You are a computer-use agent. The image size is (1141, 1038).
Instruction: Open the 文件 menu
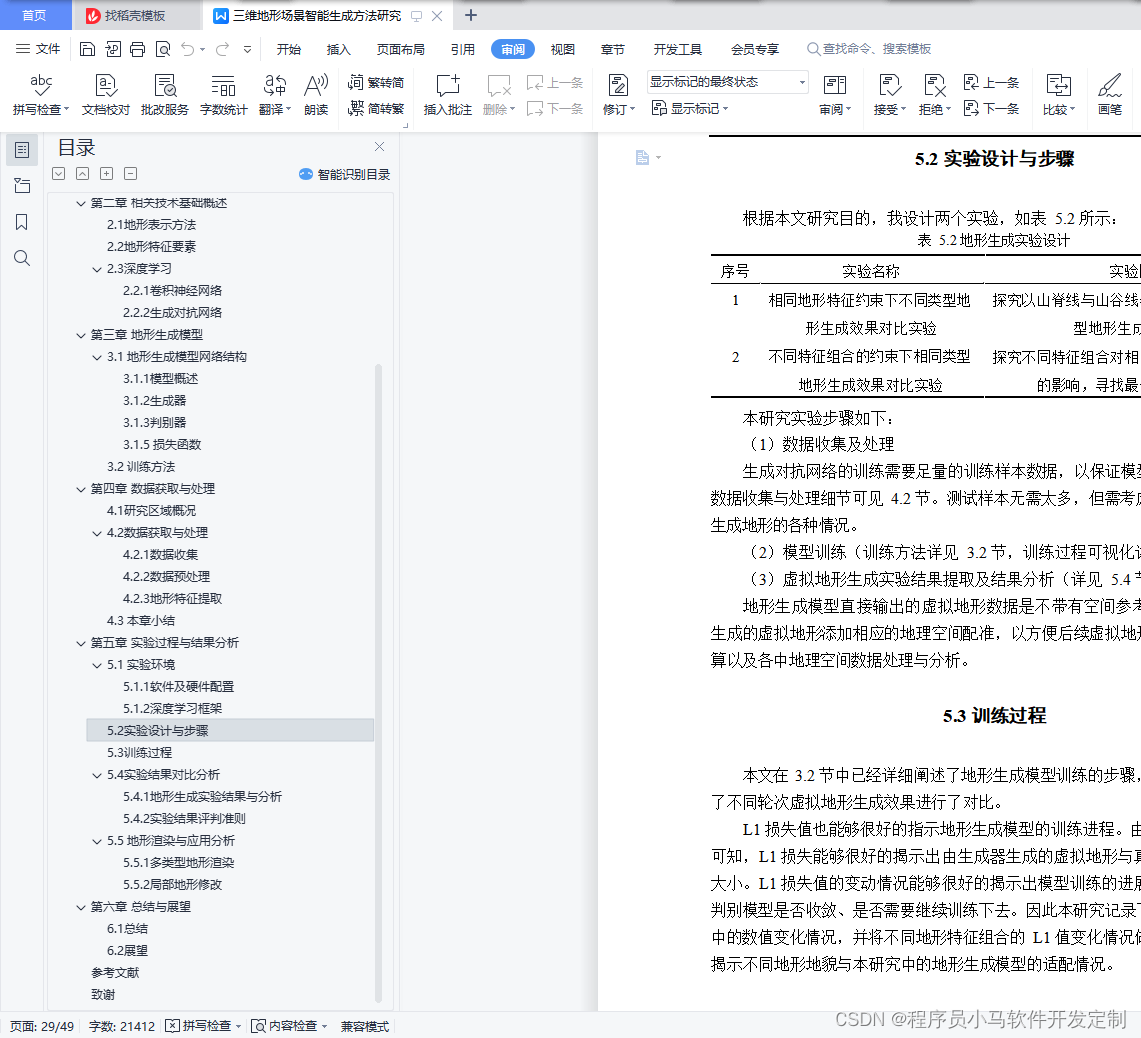click(x=38, y=49)
